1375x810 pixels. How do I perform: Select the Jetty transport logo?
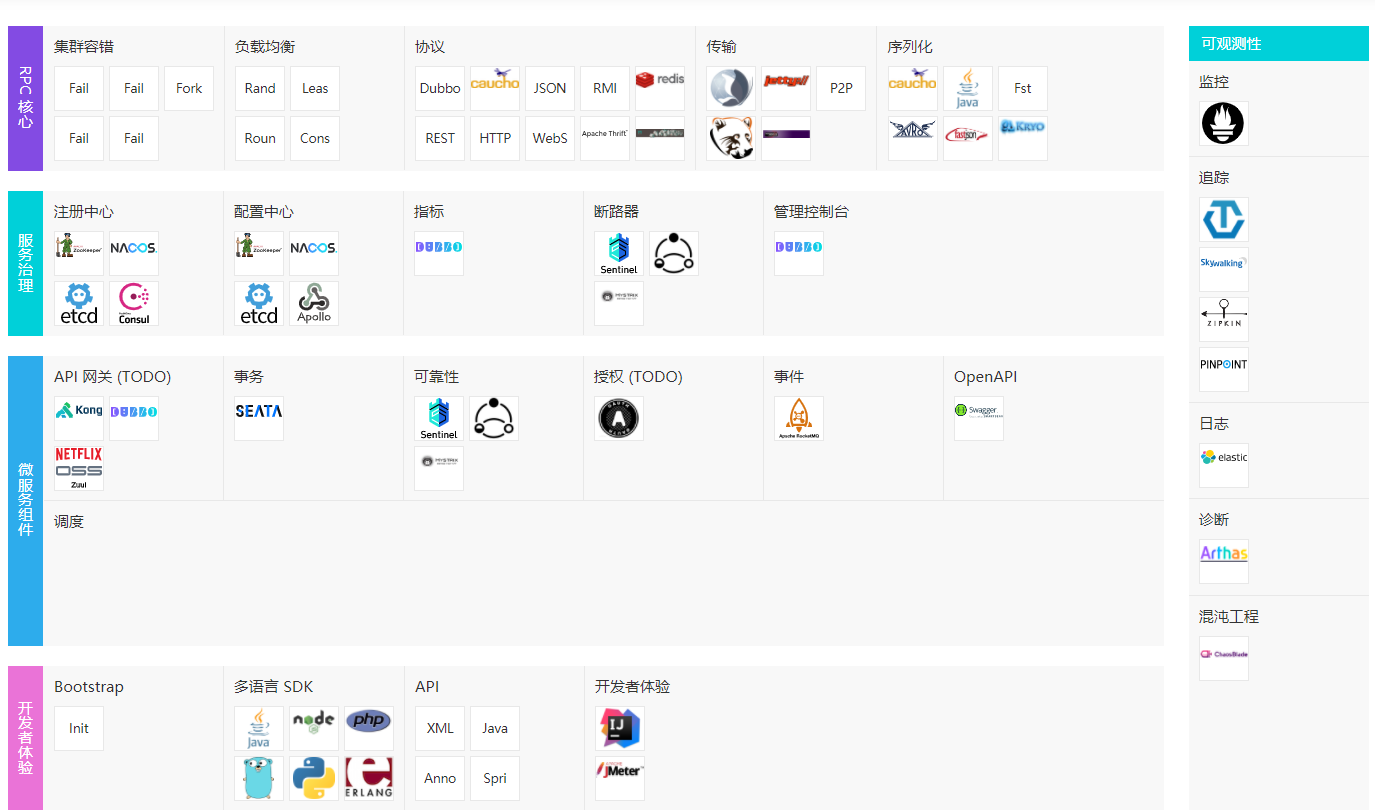point(786,88)
